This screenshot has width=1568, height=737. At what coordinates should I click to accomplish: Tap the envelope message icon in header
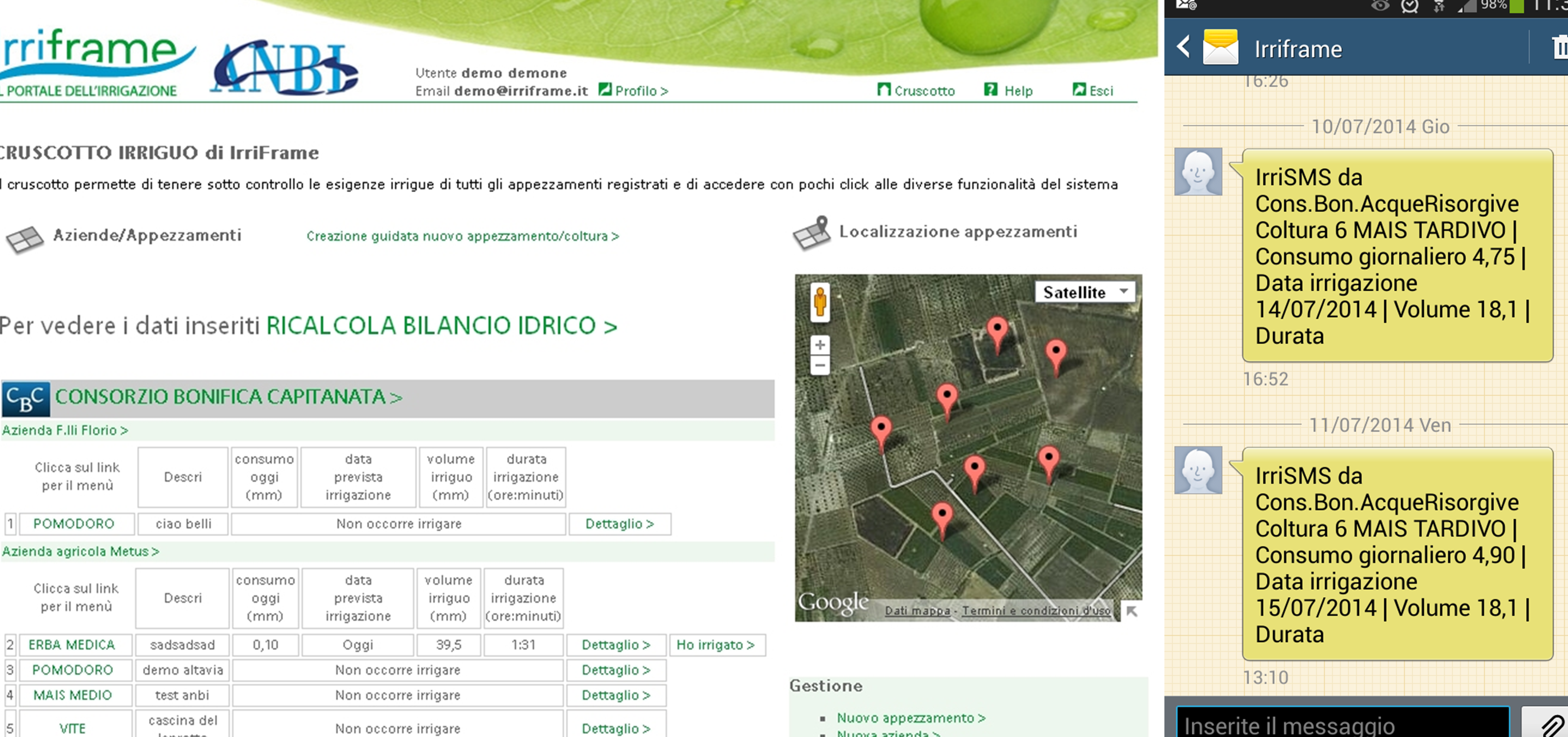pyautogui.click(x=1220, y=47)
